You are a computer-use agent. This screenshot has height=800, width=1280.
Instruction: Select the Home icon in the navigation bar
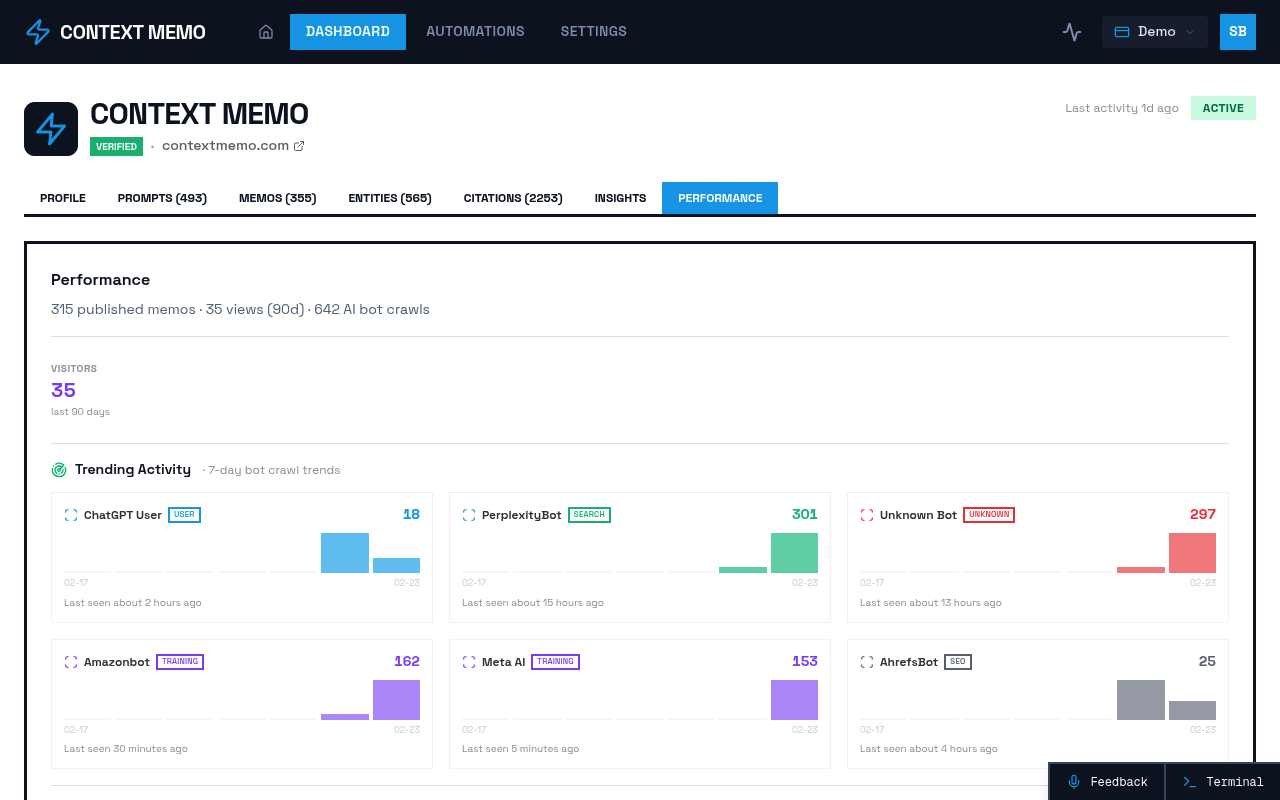265,31
